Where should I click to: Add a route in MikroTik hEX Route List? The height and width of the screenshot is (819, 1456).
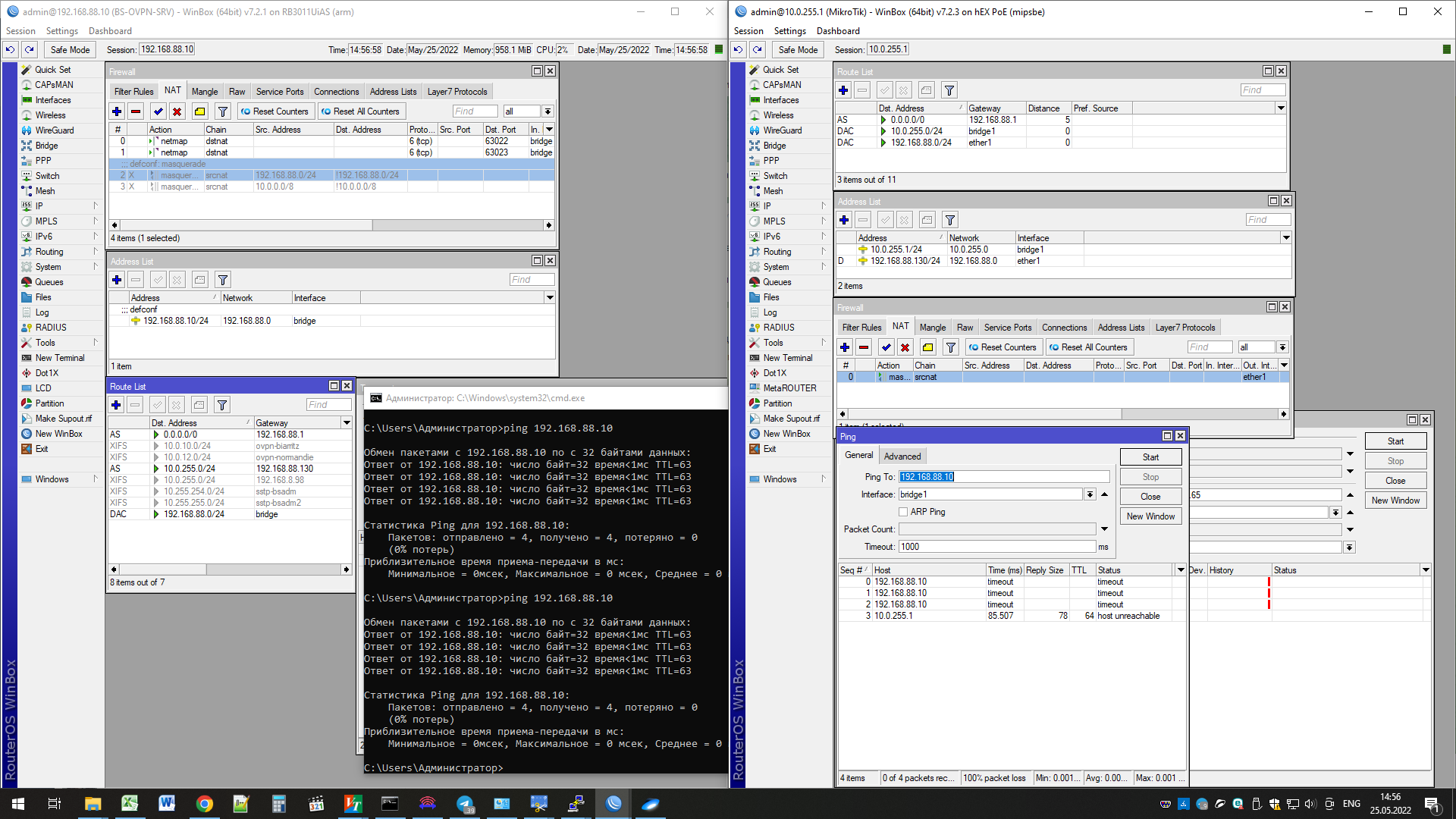(843, 90)
